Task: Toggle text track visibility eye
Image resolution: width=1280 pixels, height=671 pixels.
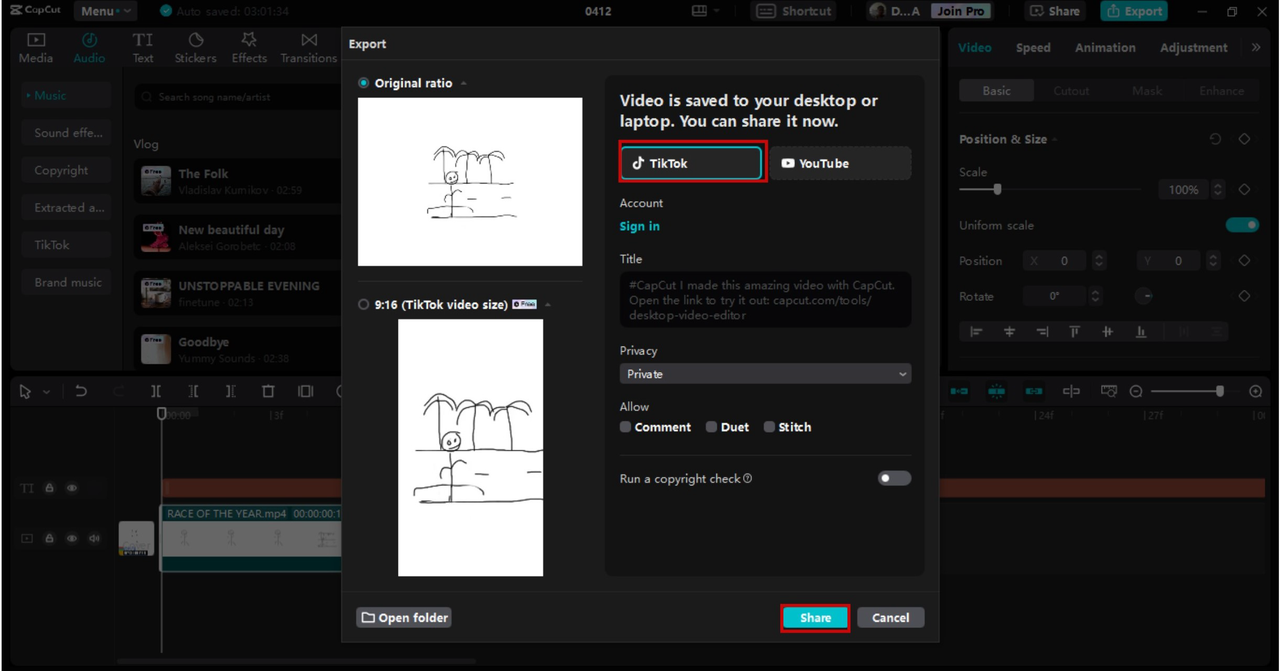Action: tap(72, 488)
